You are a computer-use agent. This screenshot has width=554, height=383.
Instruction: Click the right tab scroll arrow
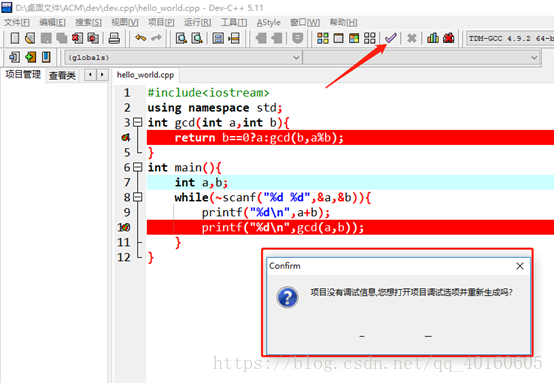pyautogui.click(x=102, y=75)
